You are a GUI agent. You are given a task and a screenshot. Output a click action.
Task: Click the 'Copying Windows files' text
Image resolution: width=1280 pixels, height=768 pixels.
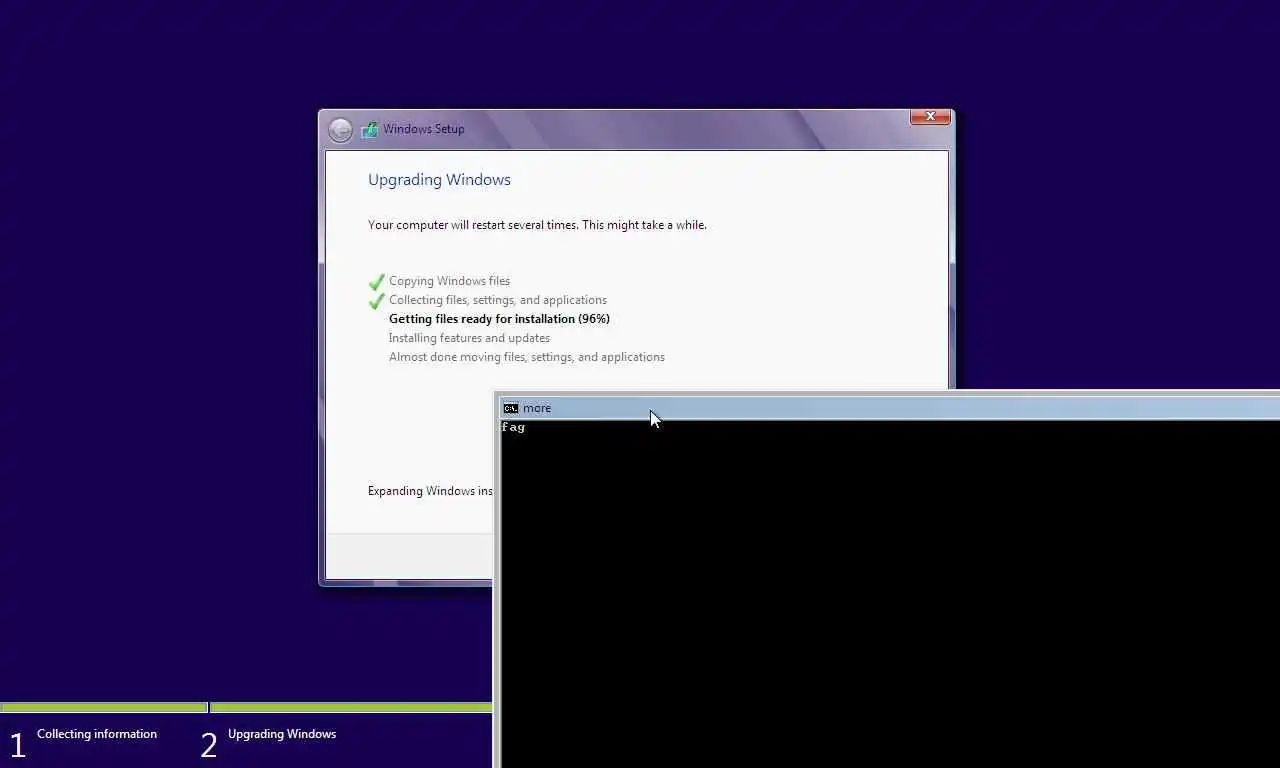[x=449, y=281]
